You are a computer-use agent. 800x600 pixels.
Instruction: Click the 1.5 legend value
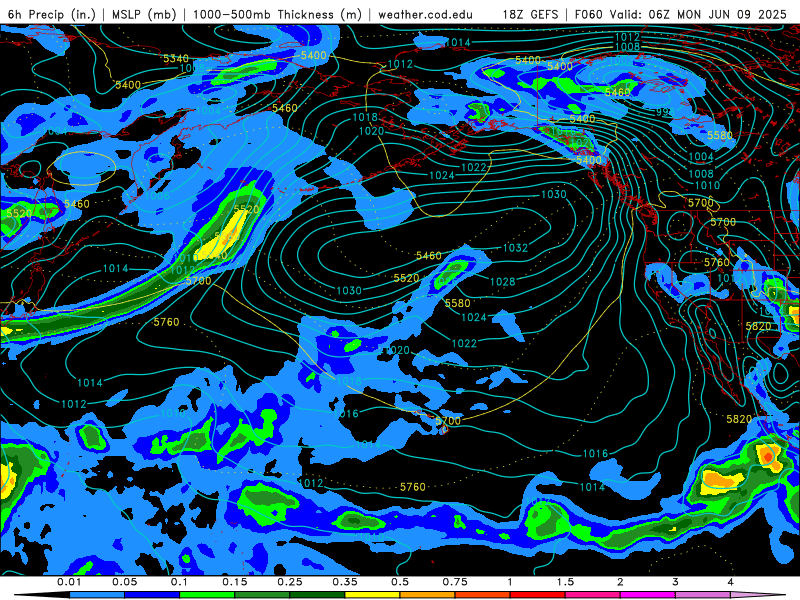pos(565,582)
